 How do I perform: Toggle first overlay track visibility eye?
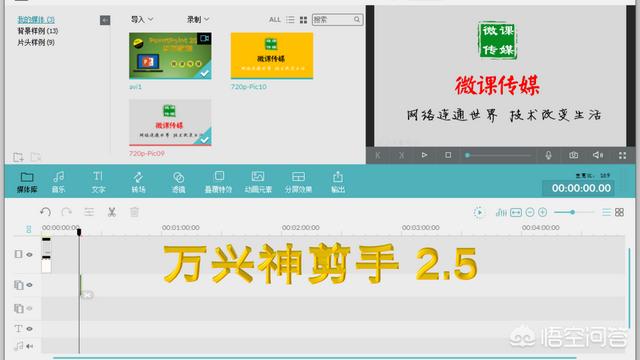[29, 285]
